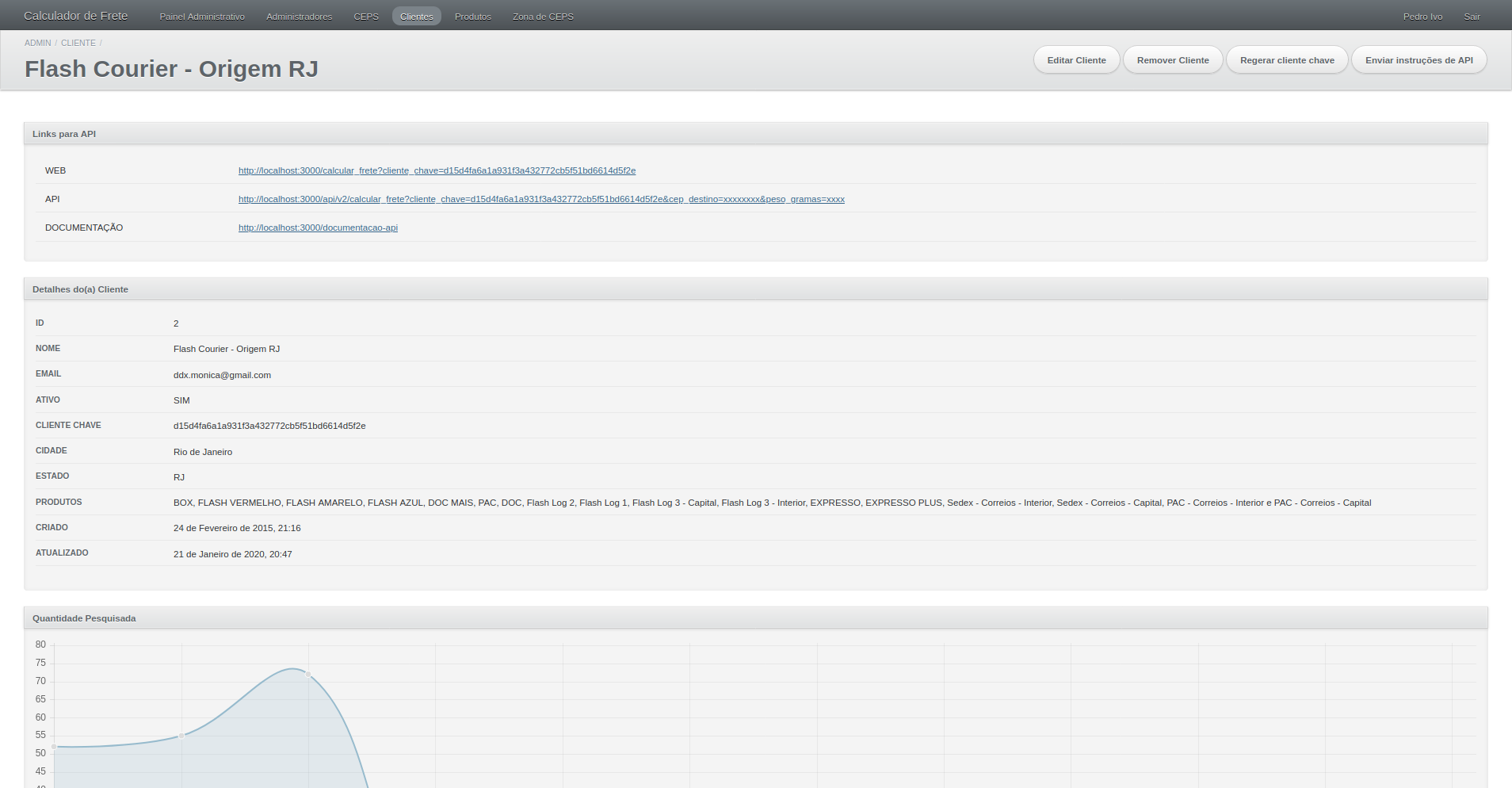
Task: Open the API v2 calcular_frete link
Action: 541,199
